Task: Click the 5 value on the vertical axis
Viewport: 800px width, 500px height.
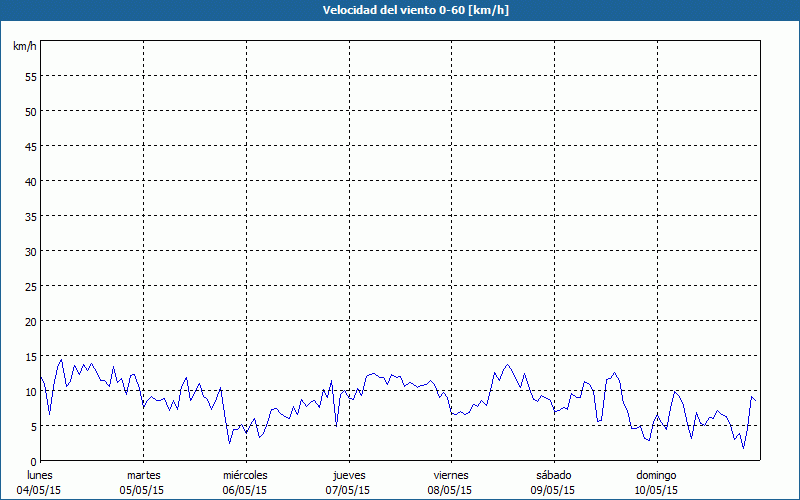Action: [33, 426]
